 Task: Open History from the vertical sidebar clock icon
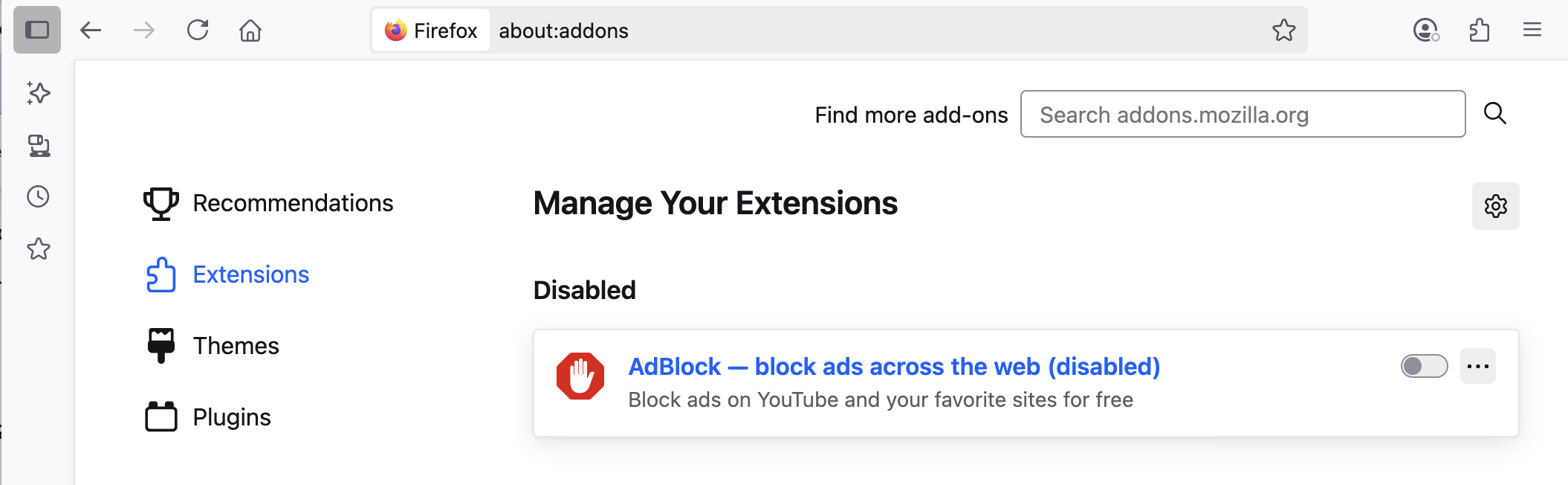point(37,196)
